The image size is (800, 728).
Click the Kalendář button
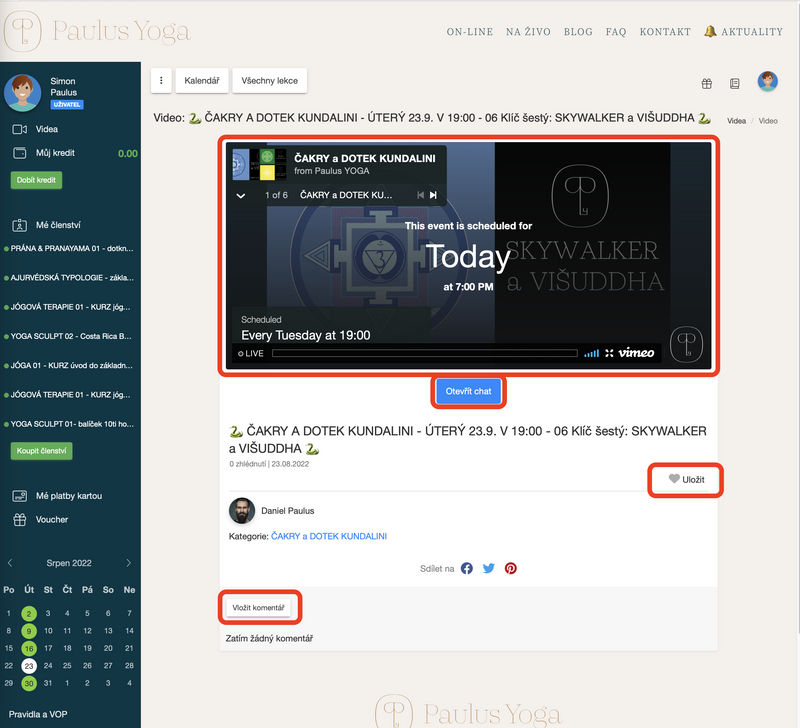click(202, 81)
